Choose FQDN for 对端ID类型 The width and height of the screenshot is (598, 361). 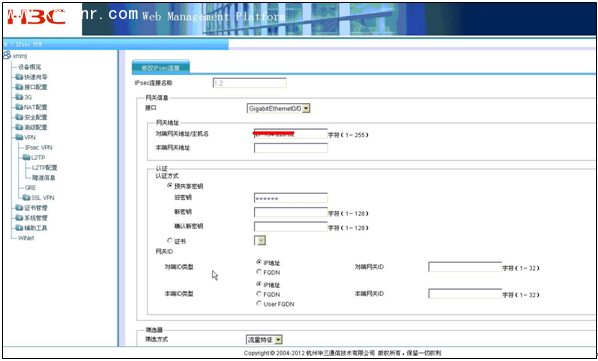coord(259,272)
